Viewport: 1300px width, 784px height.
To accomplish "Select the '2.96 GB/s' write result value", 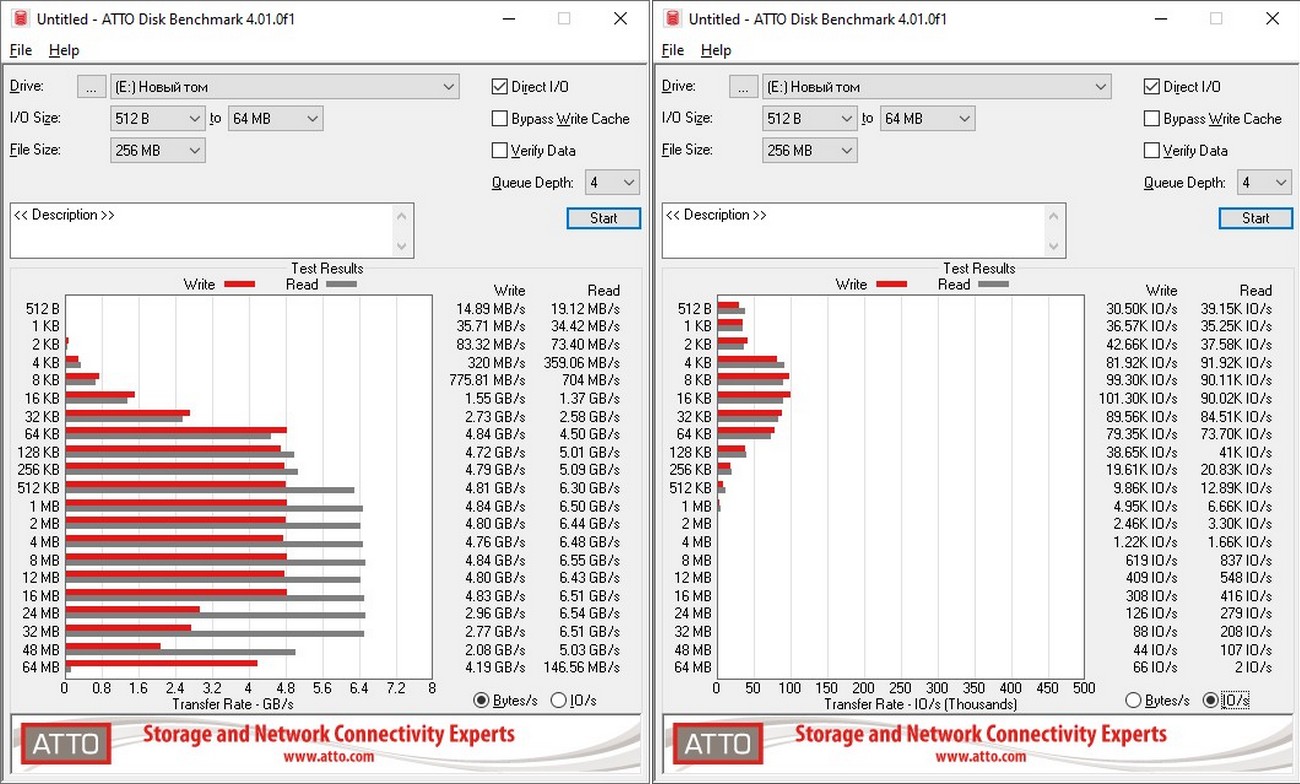I will tap(495, 613).
